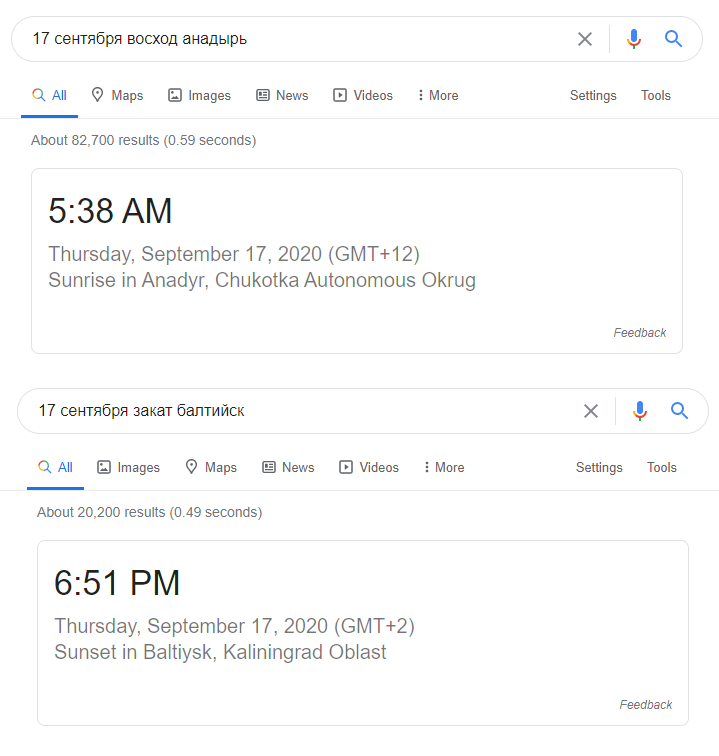Click the magnifier search button in bottom bar
This screenshot has height=756, width=719.
(x=680, y=411)
